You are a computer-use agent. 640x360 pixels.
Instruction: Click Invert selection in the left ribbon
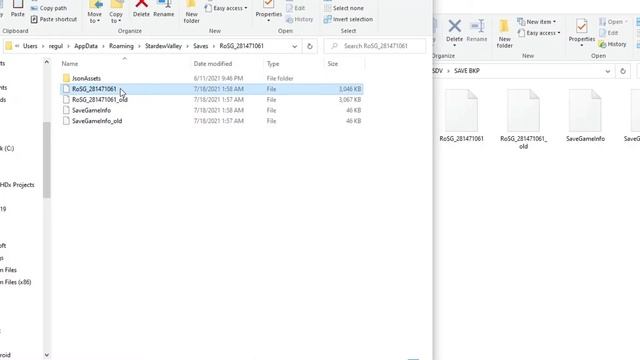point(348,19)
